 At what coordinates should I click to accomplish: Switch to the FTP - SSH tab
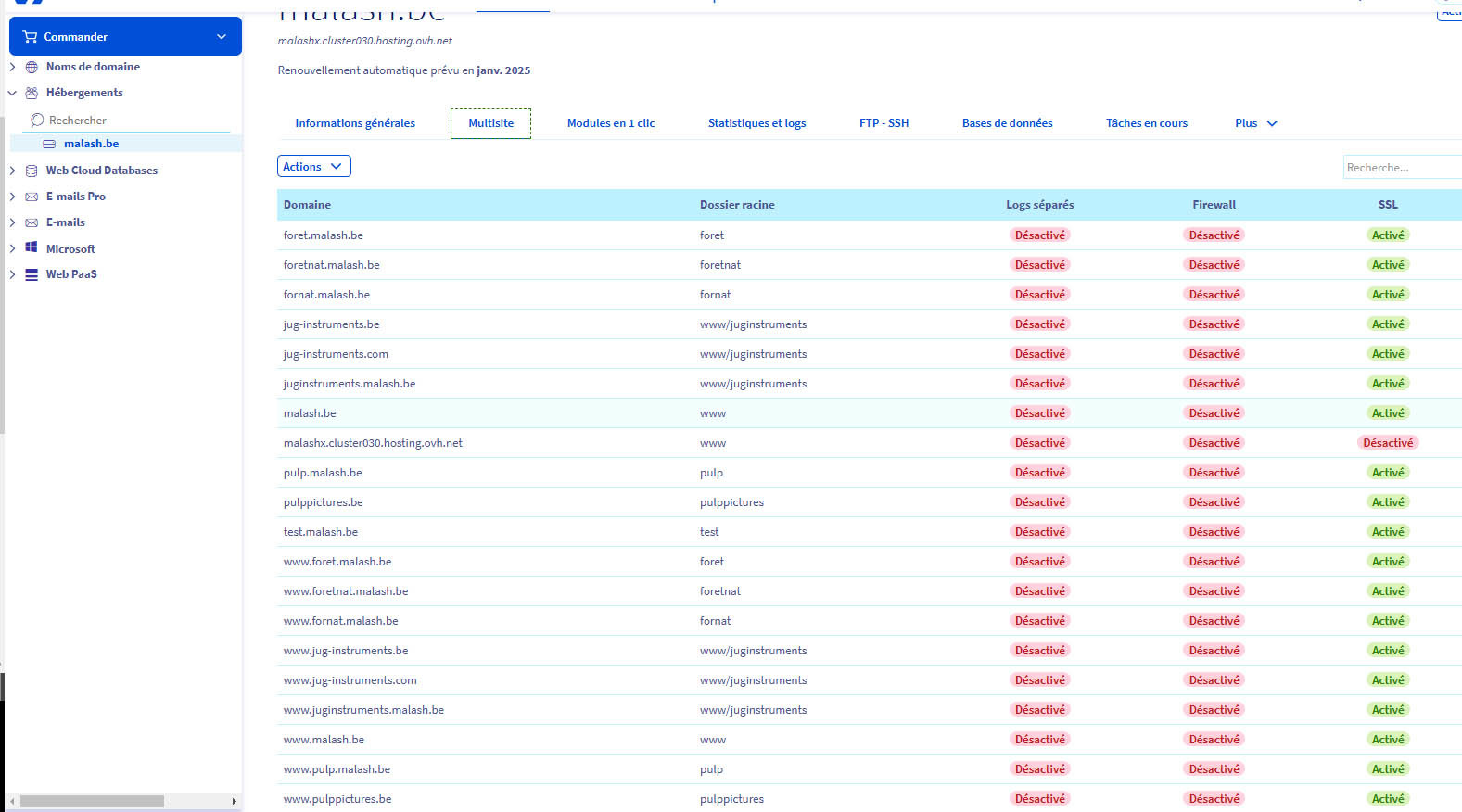tap(883, 123)
